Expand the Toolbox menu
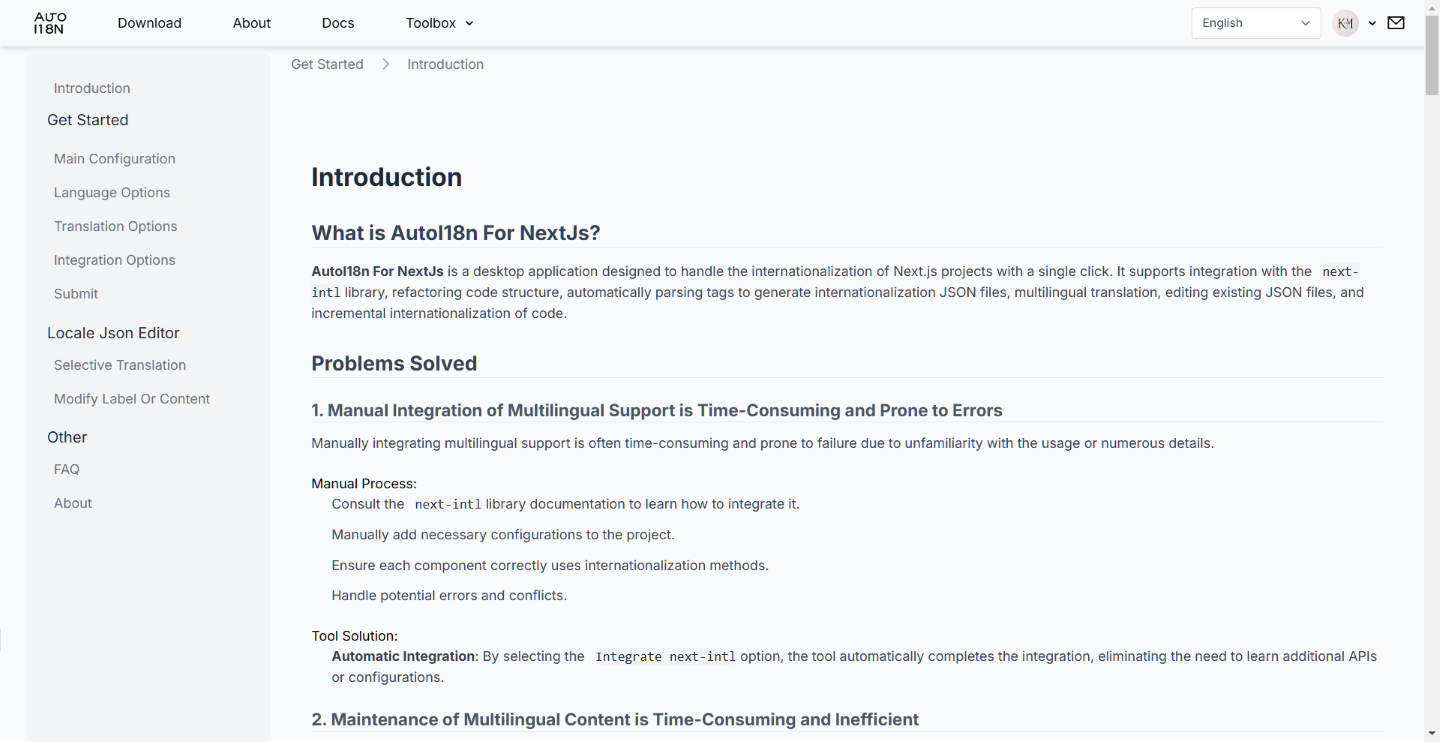1440x742 pixels. click(x=440, y=23)
